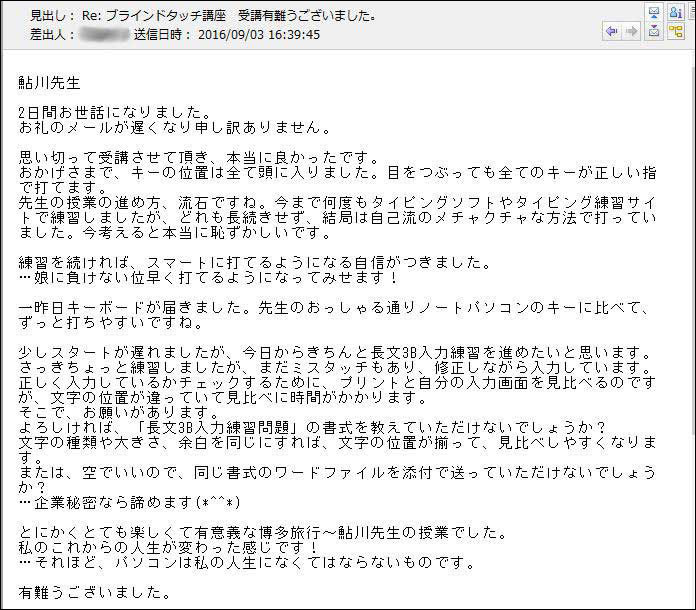Click the line …企業秘密なら諦めます(*^^*)
Viewport: 696px width, 610px height.
129,503
